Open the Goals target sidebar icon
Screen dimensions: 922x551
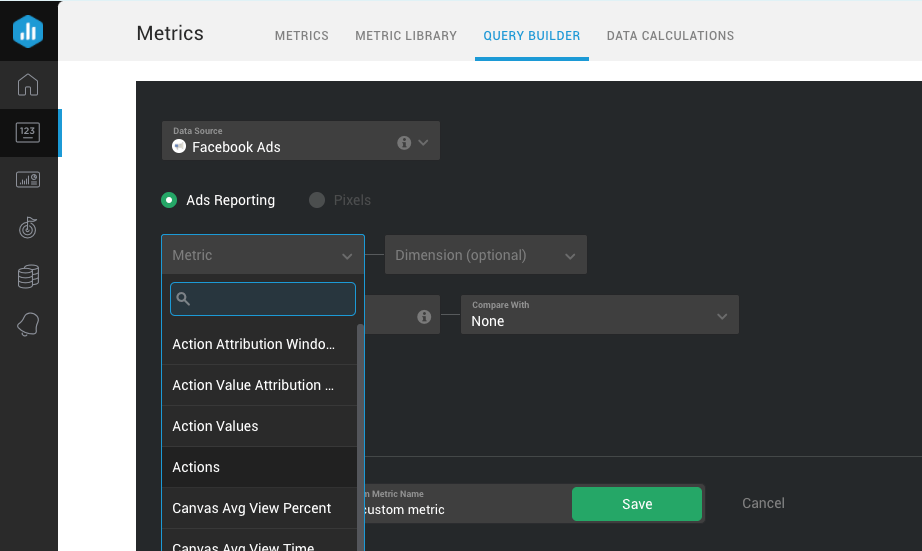(x=28, y=228)
